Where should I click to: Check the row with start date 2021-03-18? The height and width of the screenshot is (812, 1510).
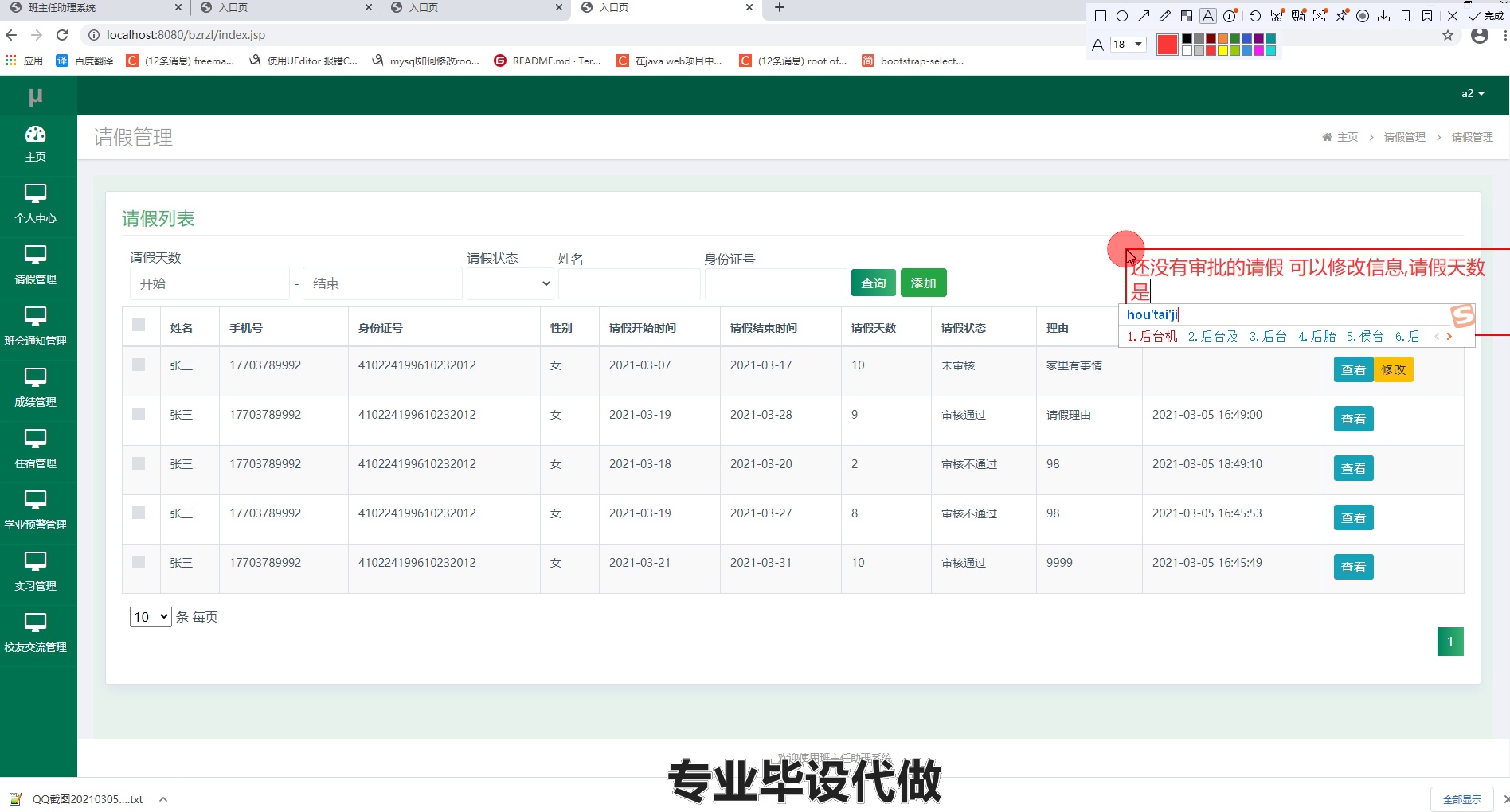[x=139, y=463]
